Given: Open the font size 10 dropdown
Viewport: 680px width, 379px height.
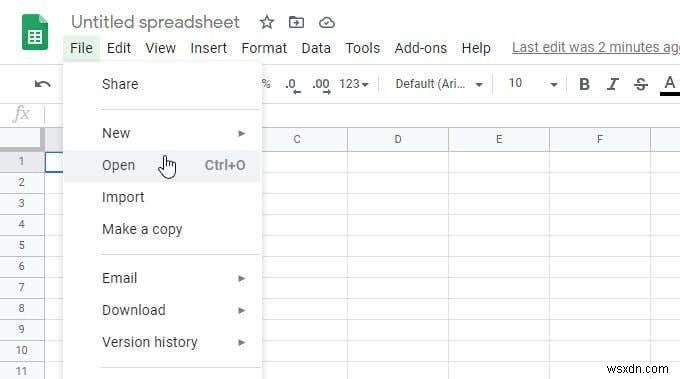Looking at the screenshot, I should tap(532, 84).
